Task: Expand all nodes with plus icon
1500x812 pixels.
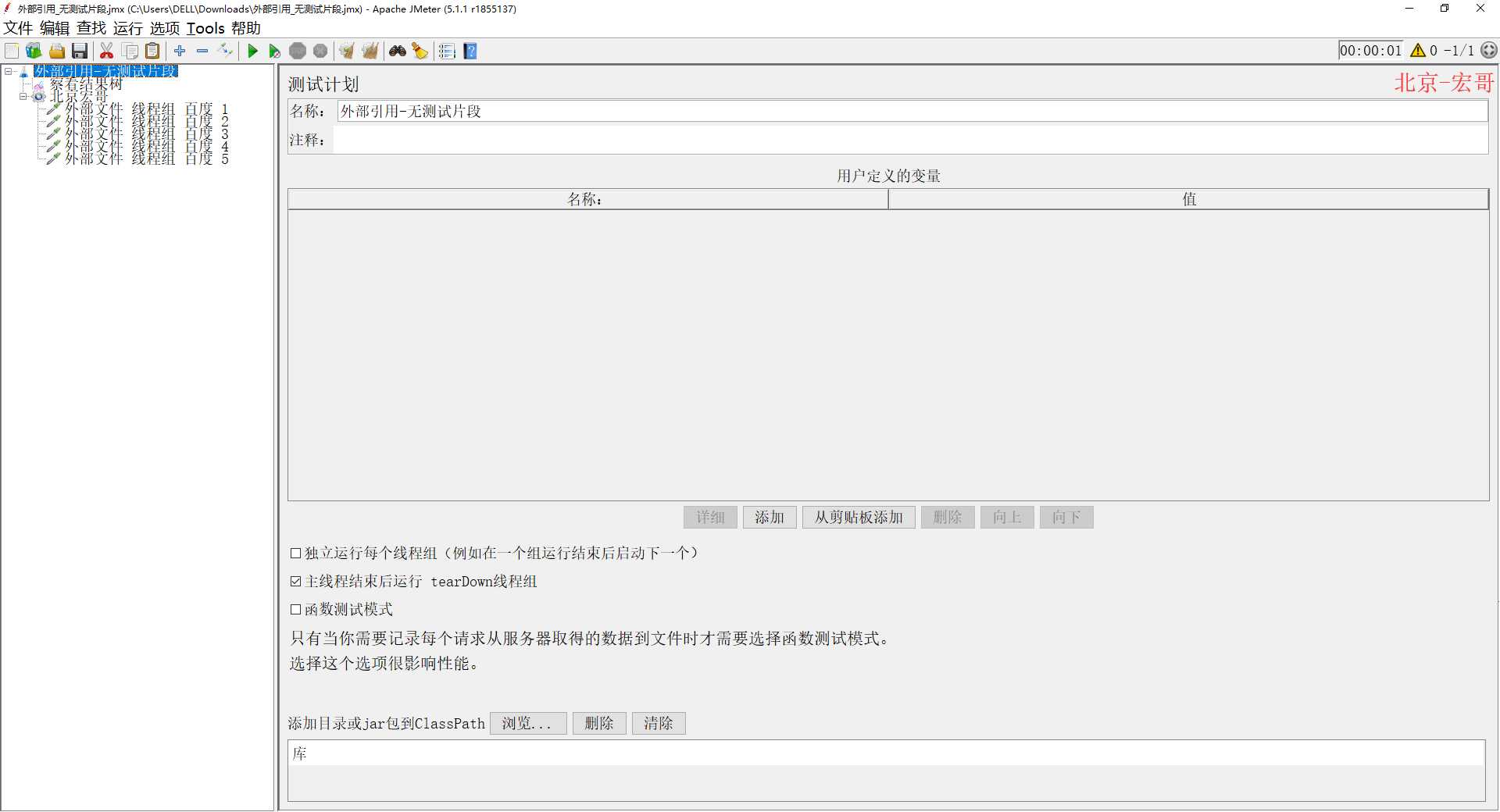Action: tap(180, 51)
